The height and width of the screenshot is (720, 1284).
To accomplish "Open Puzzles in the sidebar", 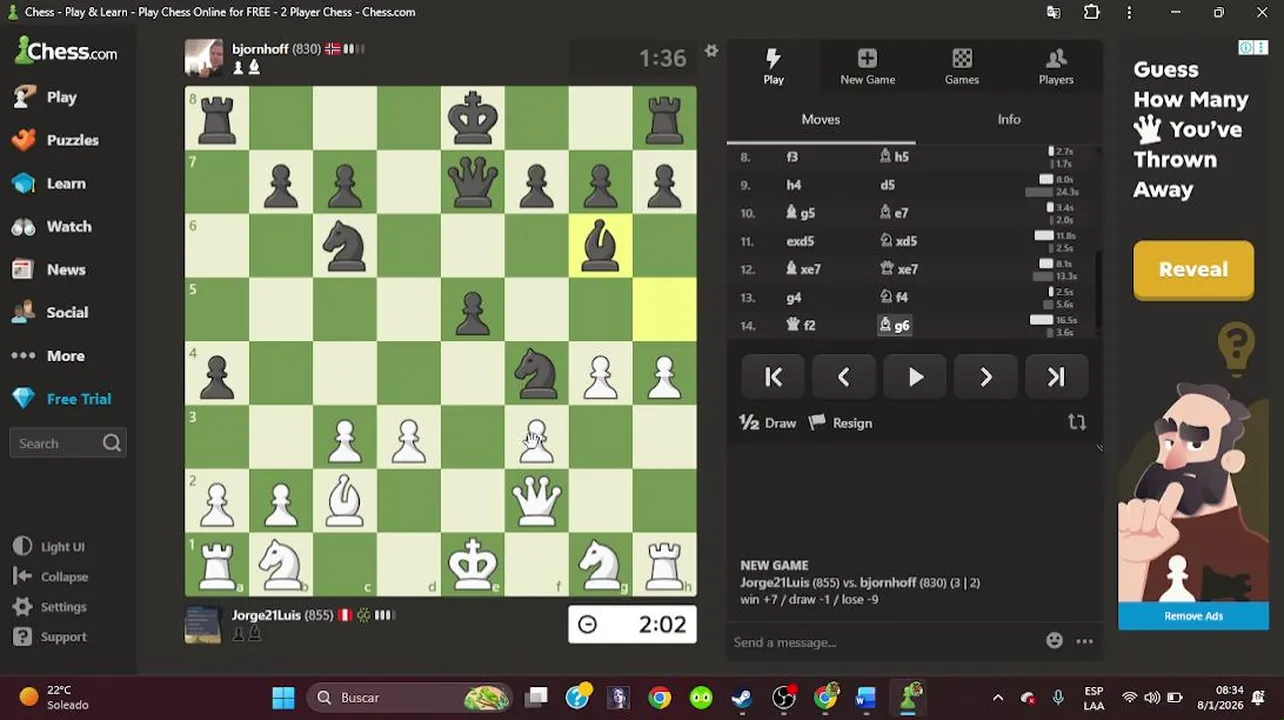I will coord(55,140).
